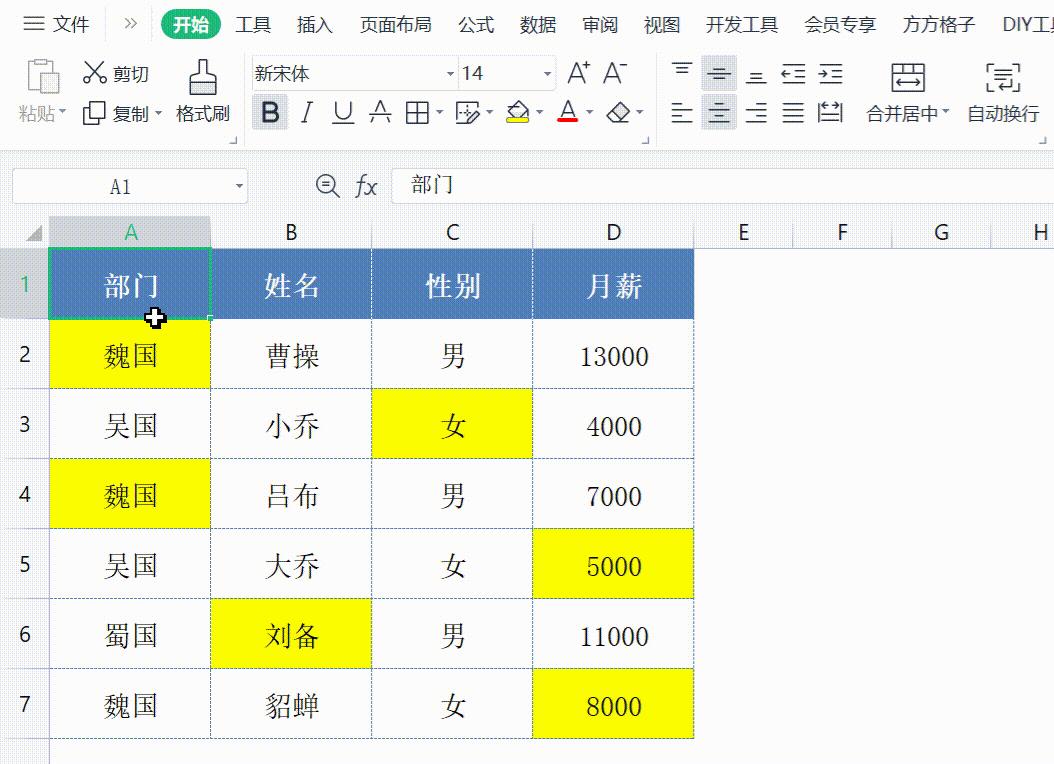This screenshot has width=1054, height=764.
Task: Select the 格式刷 format painter tool
Action: coord(203,90)
